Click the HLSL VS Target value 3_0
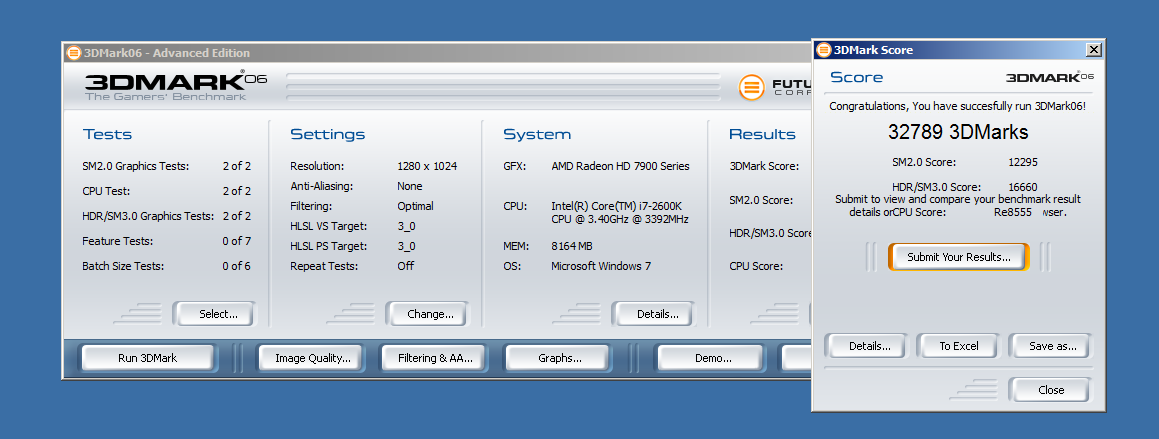Screen dimensions: 1159x439 click(x=406, y=226)
